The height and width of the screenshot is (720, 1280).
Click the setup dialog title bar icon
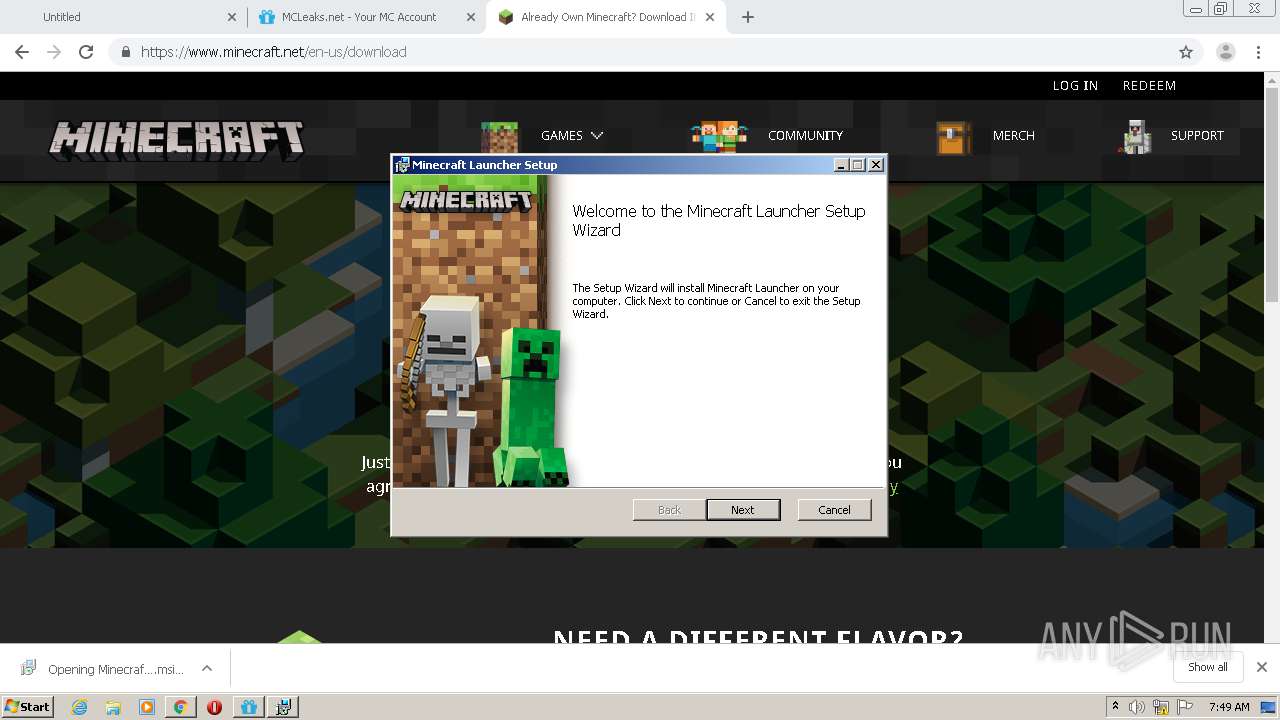tap(402, 165)
